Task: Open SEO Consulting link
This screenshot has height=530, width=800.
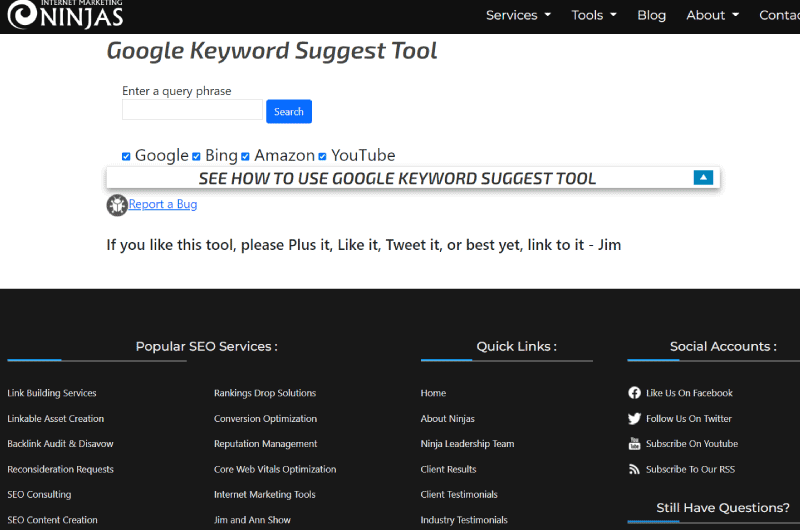Action: (x=39, y=494)
